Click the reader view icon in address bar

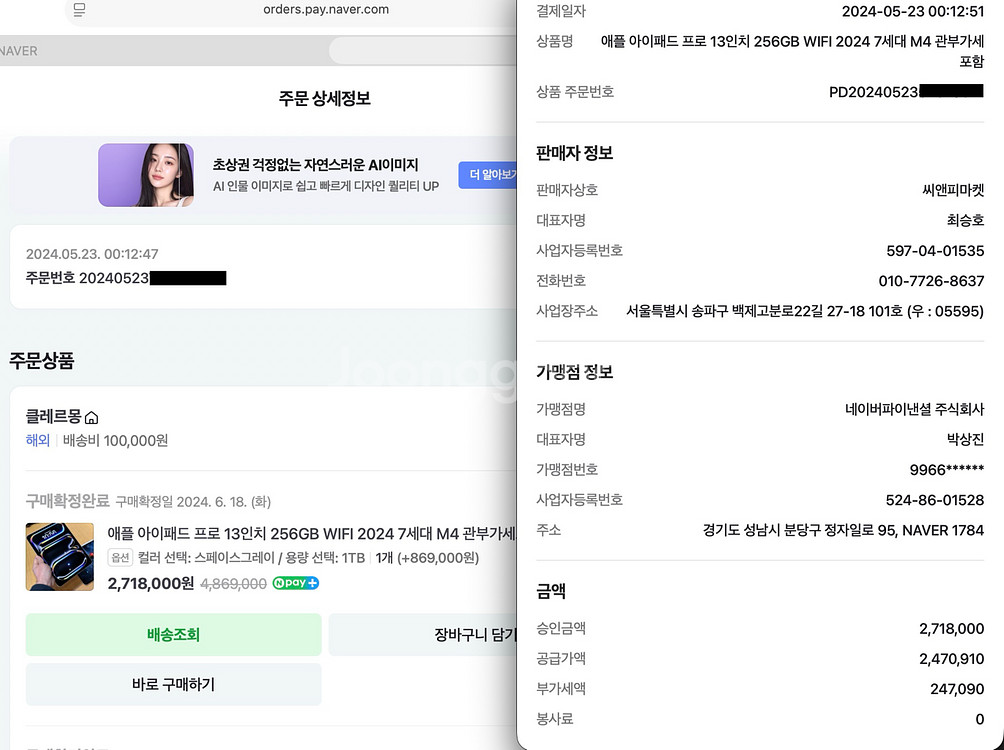79,10
